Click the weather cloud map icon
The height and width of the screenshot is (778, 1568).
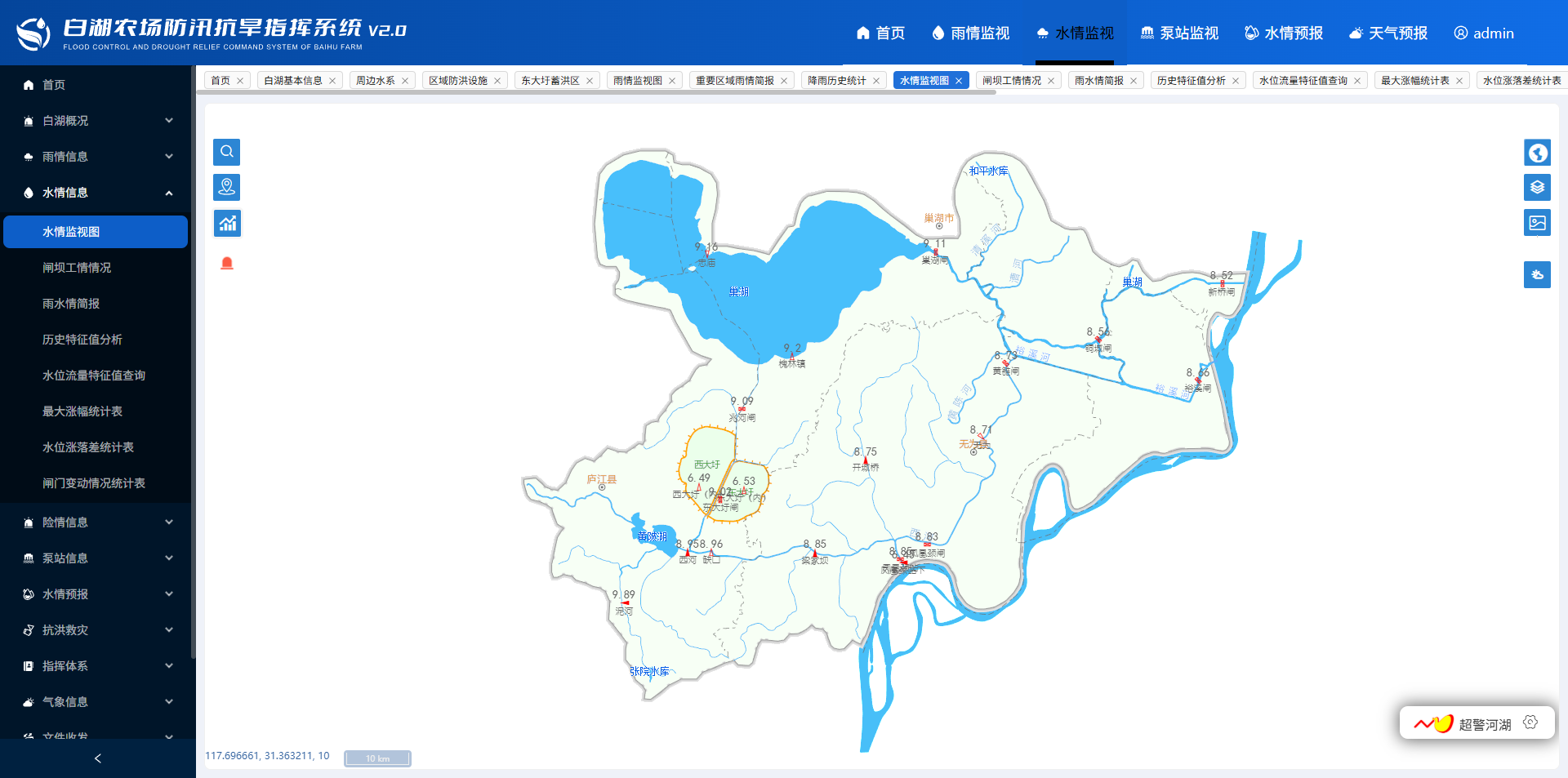[1537, 275]
